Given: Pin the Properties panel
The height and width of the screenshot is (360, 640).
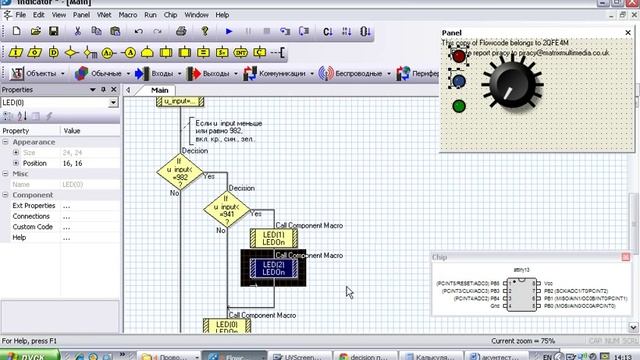Looking at the screenshot, I should pyautogui.click(x=104, y=89).
